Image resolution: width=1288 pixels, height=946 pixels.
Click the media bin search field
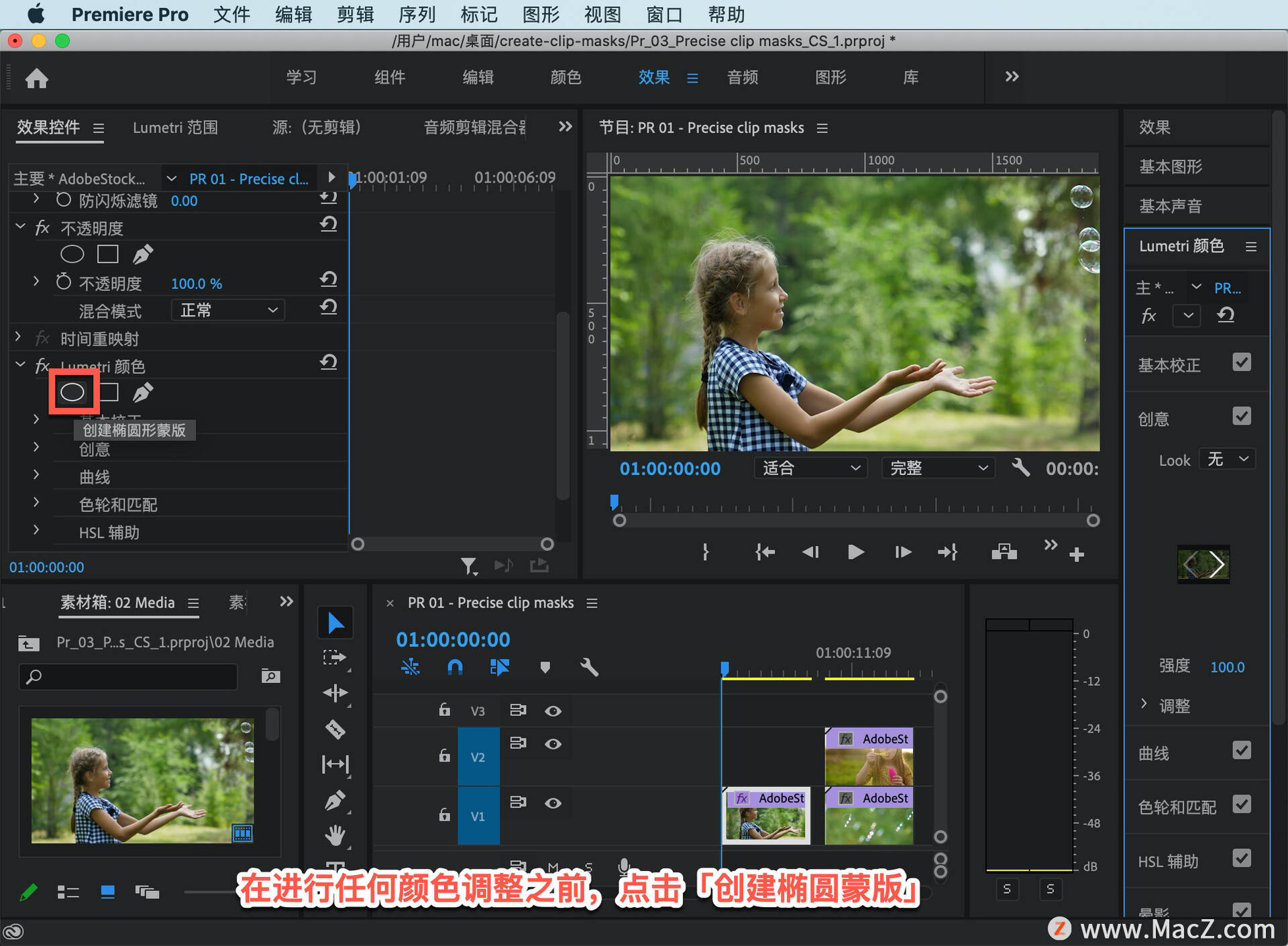[x=128, y=676]
